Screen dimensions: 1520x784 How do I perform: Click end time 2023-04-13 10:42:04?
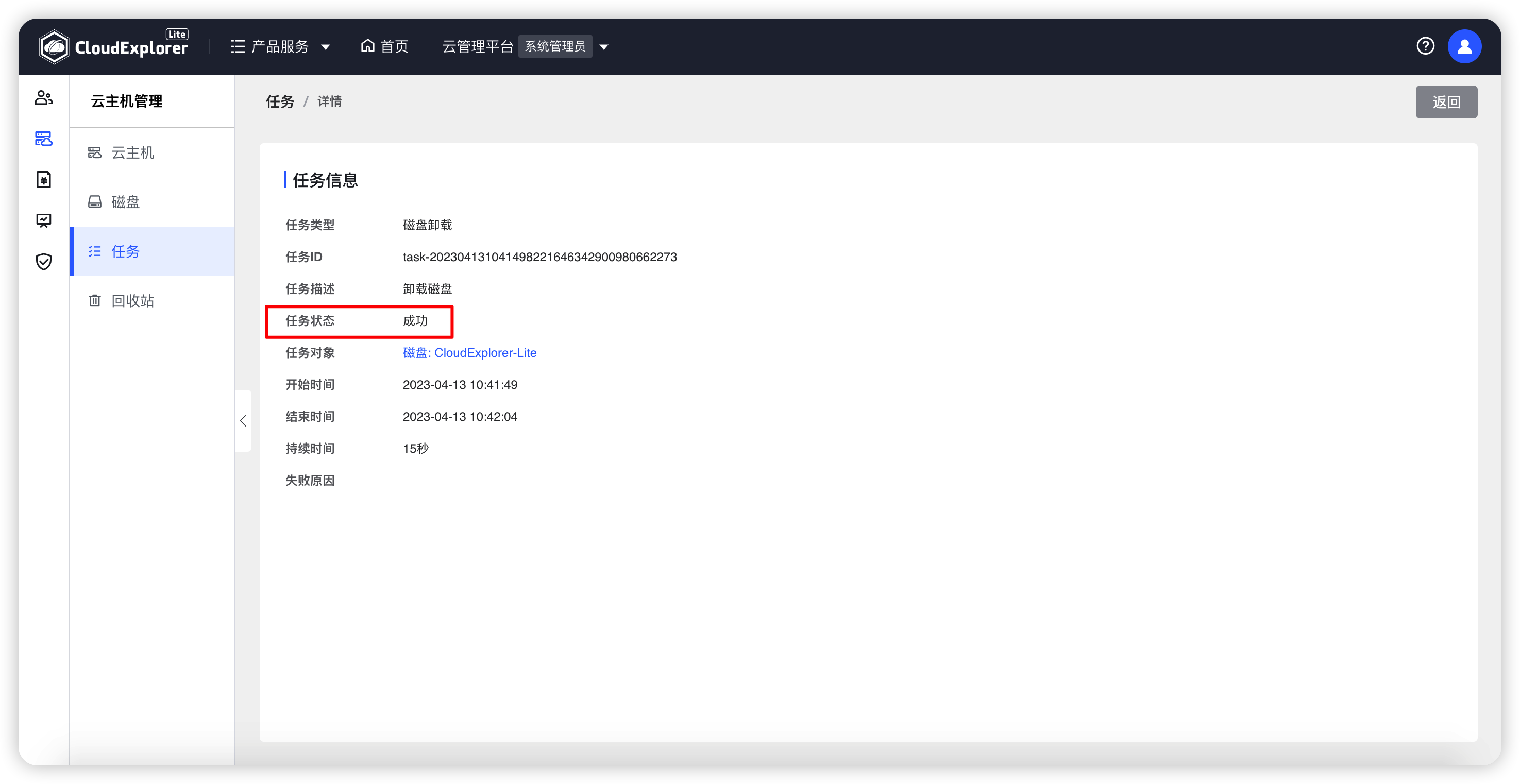tap(460, 417)
